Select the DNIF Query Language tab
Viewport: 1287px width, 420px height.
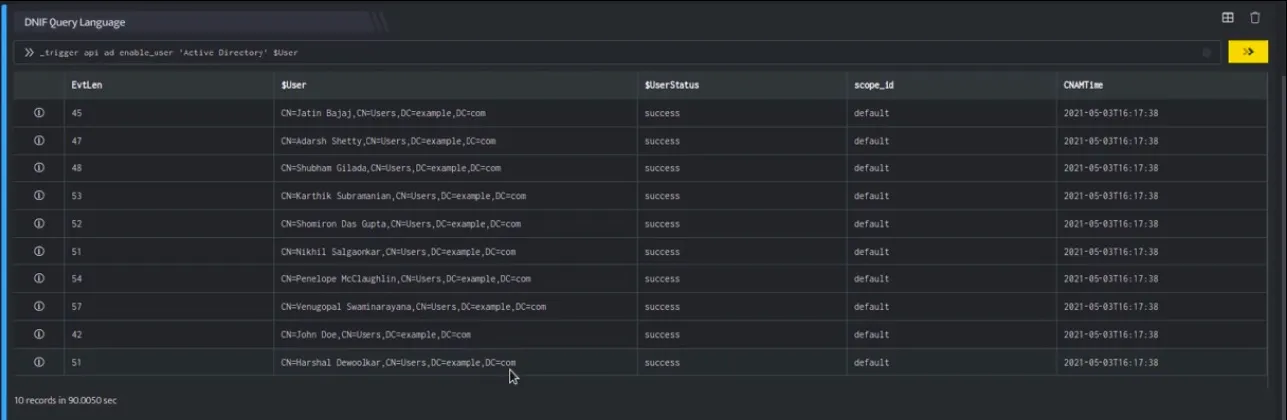[x=75, y=21]
